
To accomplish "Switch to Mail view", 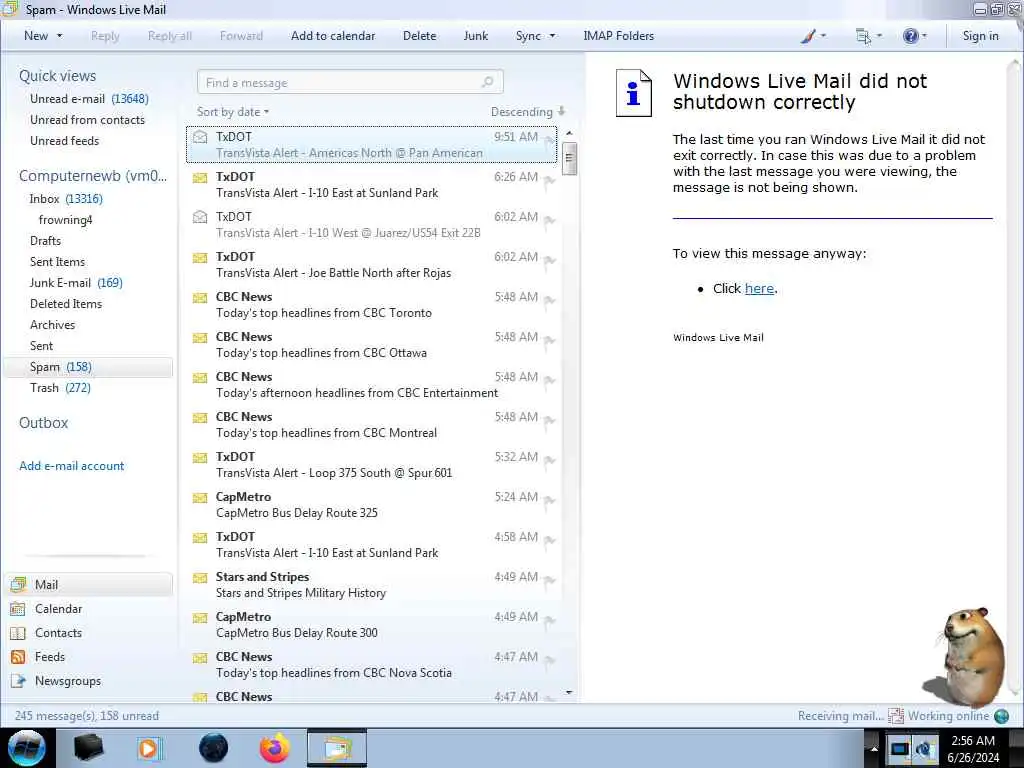I will coord(89,584).
